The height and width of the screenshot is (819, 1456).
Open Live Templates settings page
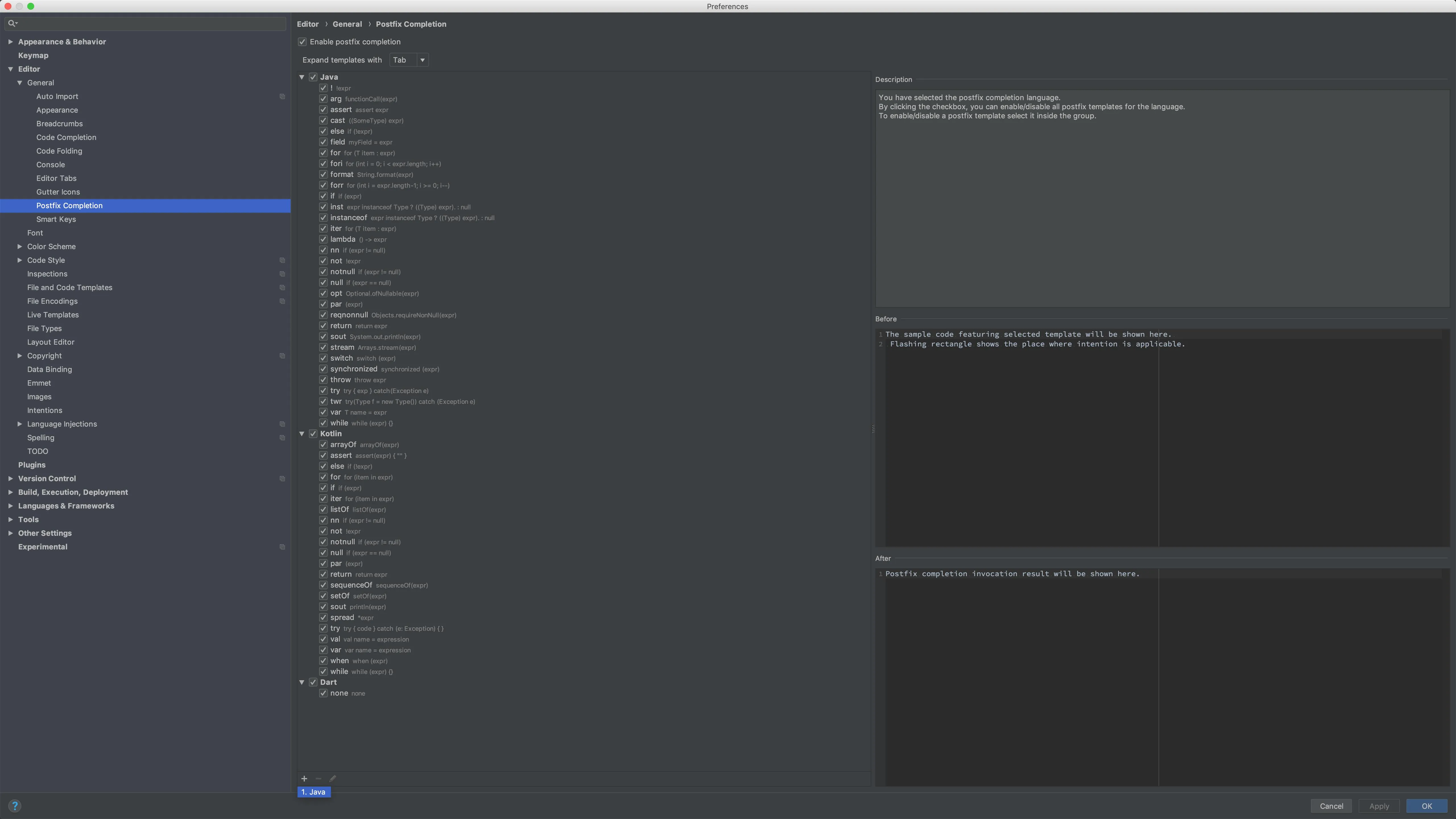[53, 315]
